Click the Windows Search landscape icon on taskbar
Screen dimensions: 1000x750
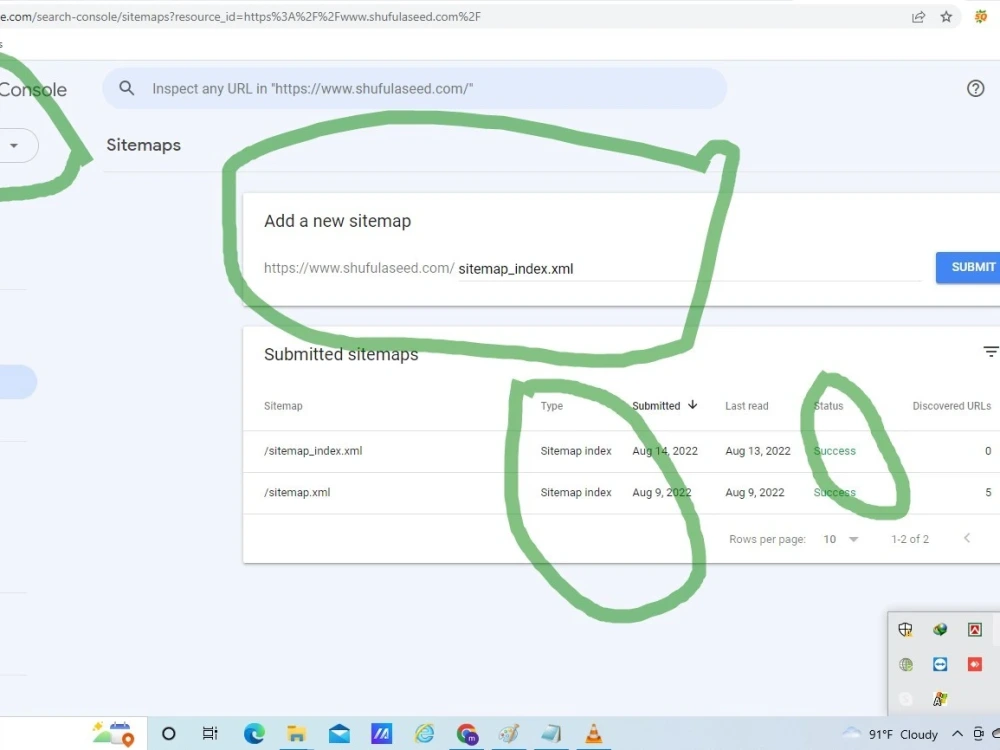113,733
